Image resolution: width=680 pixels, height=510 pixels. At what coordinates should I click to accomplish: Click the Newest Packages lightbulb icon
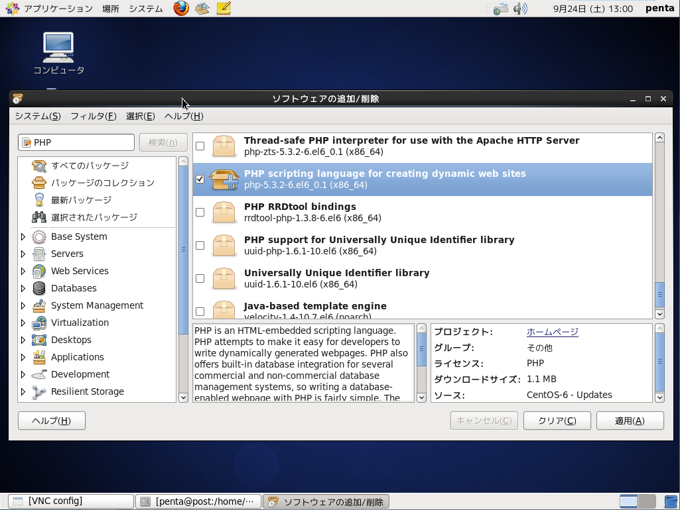click(x=39, y=200)
